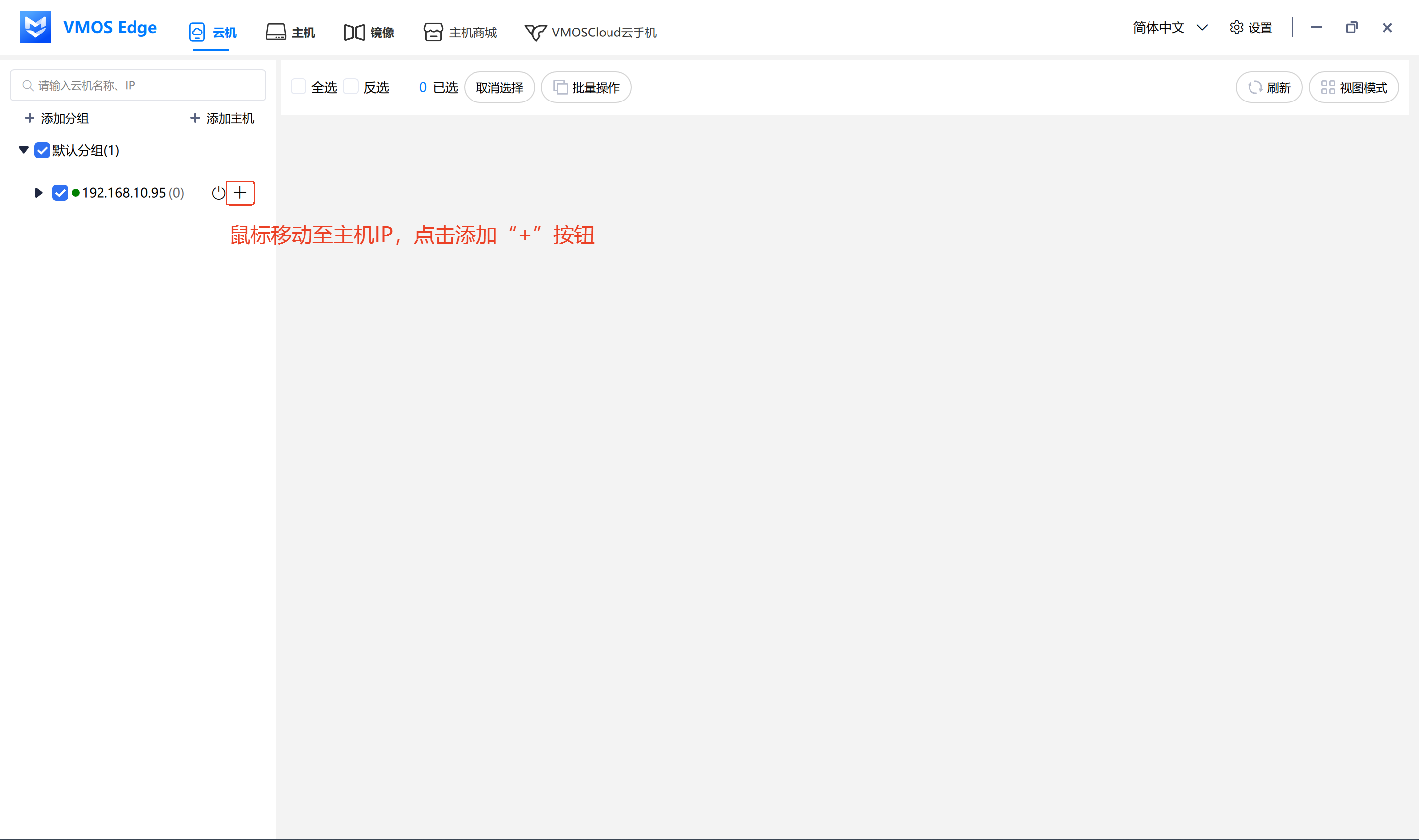Switch to the 镜像 image tab
1419x840 pixels.
point(369,32)
